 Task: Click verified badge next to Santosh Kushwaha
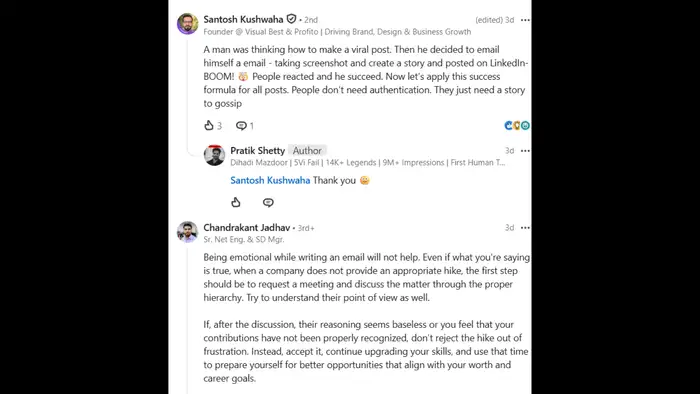point(291,19)
